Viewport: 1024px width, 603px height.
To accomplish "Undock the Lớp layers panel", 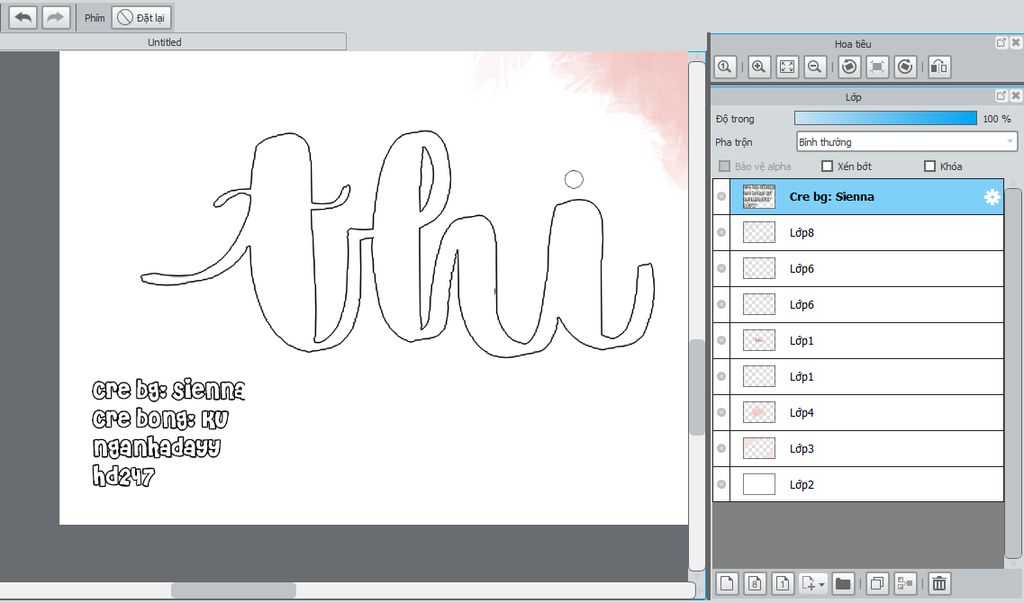I will coord(1001,96).
